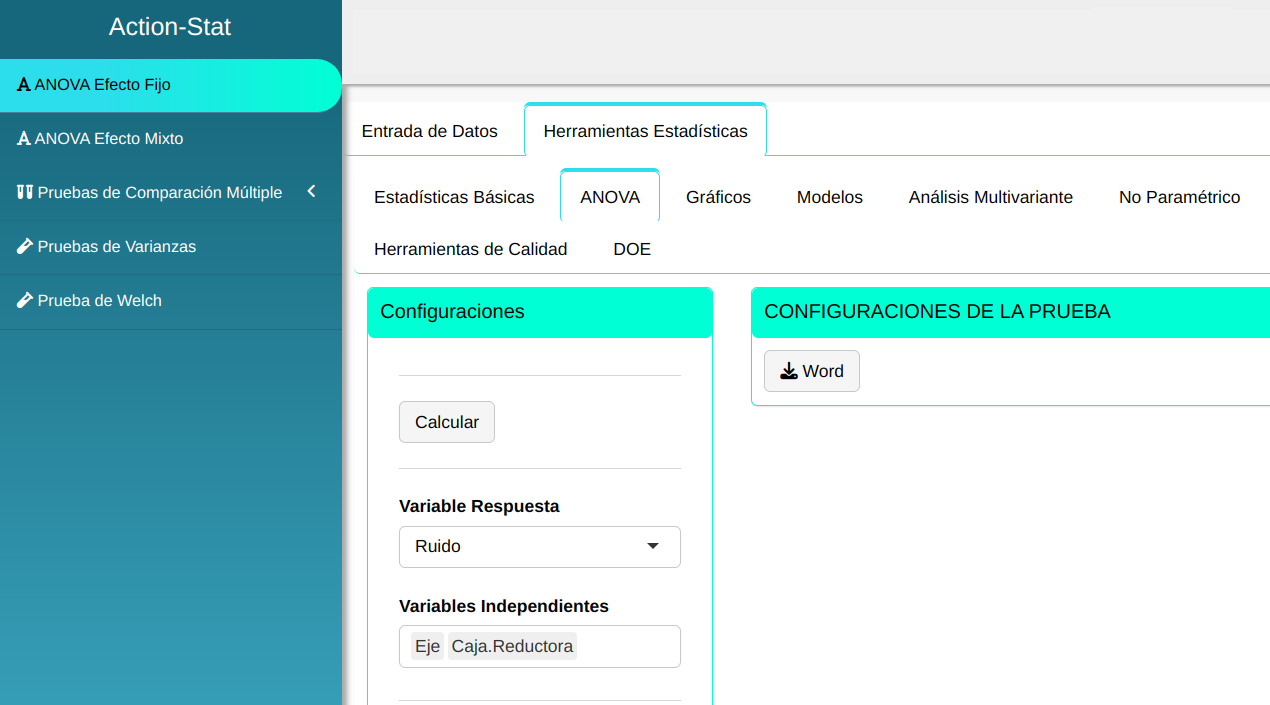Switch to the Entrada de Datos tab
Image resolution: width=1270 pixels, height=705 pixels.
(x=429, y=131)
